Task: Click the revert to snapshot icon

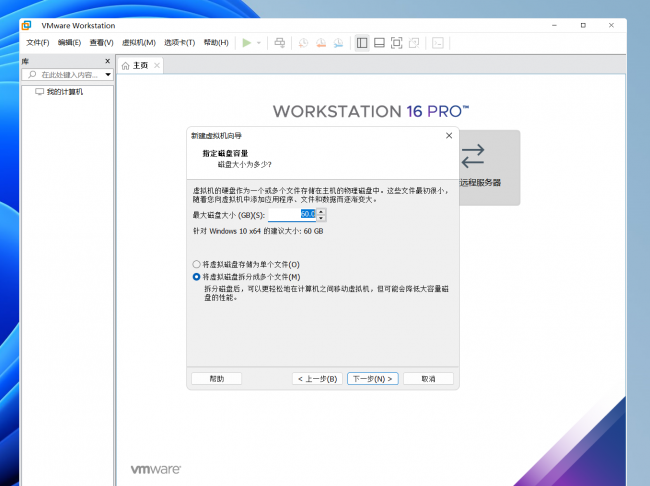Action: [321, 43]
